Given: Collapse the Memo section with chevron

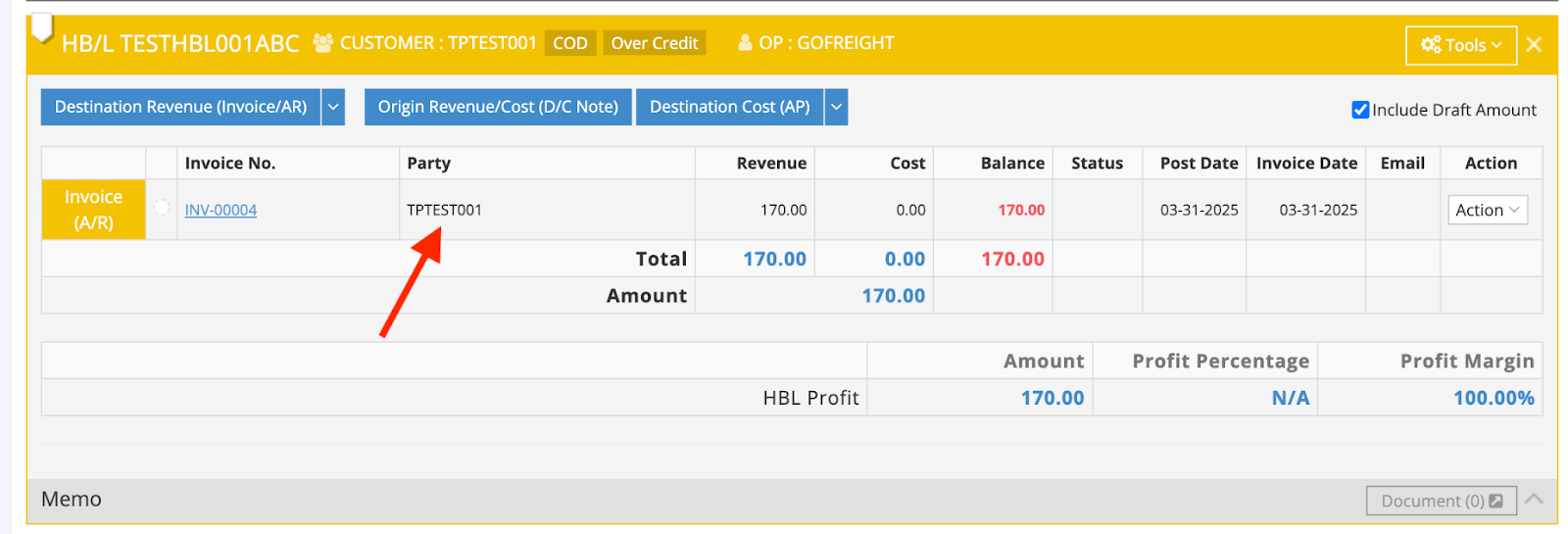Looking at the screenshot, I should (x=1534, y=500).
